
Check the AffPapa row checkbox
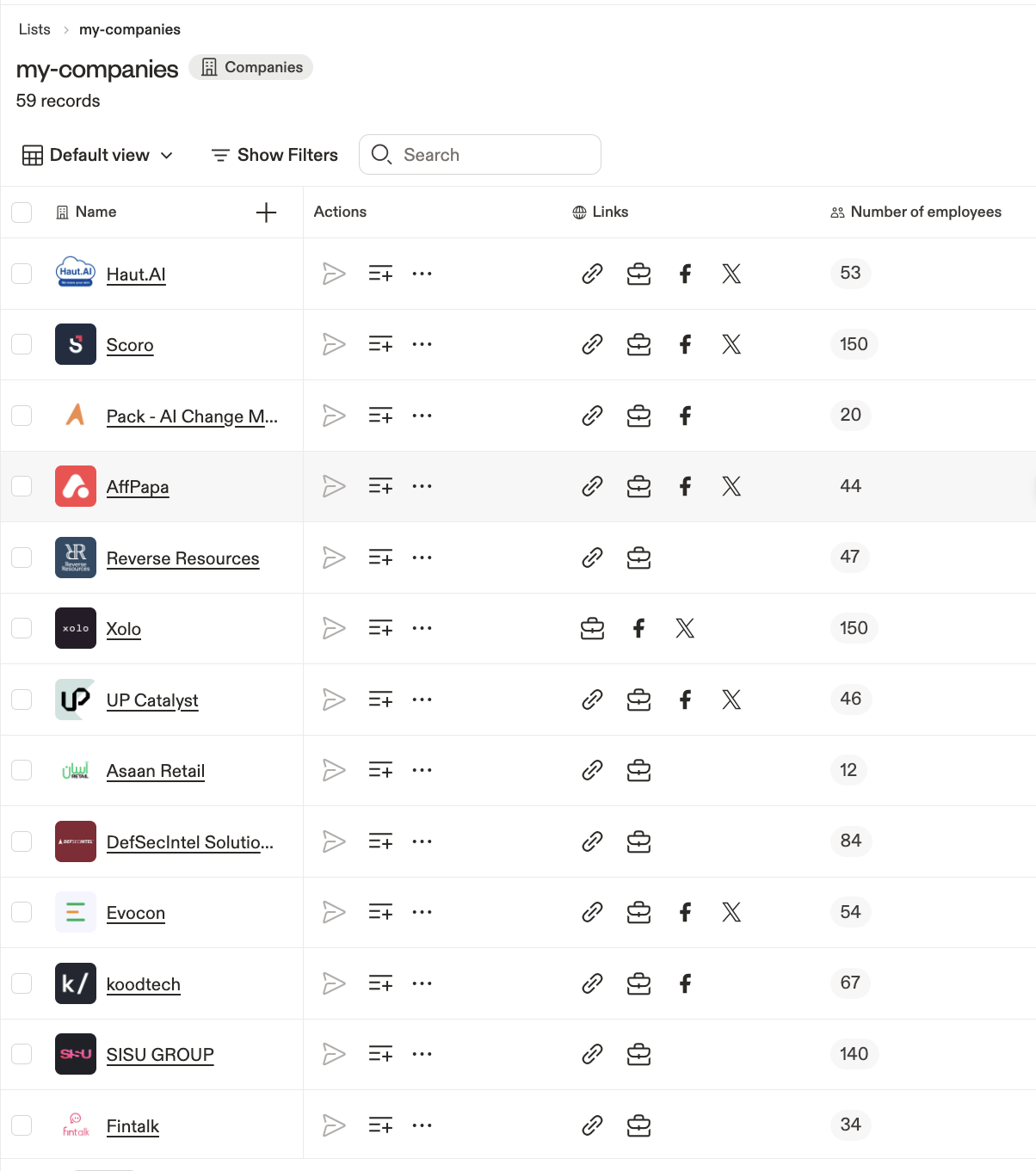click(22, 486)
